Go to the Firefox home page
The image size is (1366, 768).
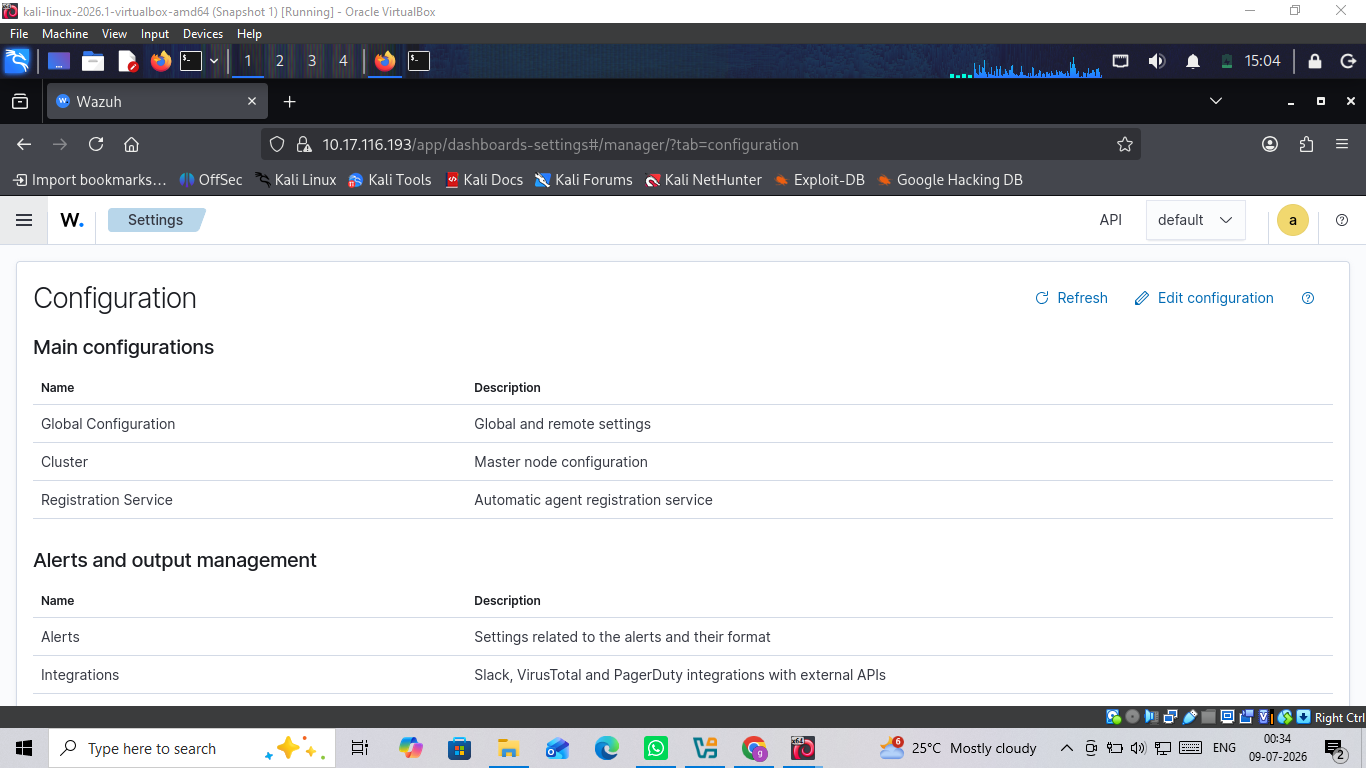coord(131,144)
